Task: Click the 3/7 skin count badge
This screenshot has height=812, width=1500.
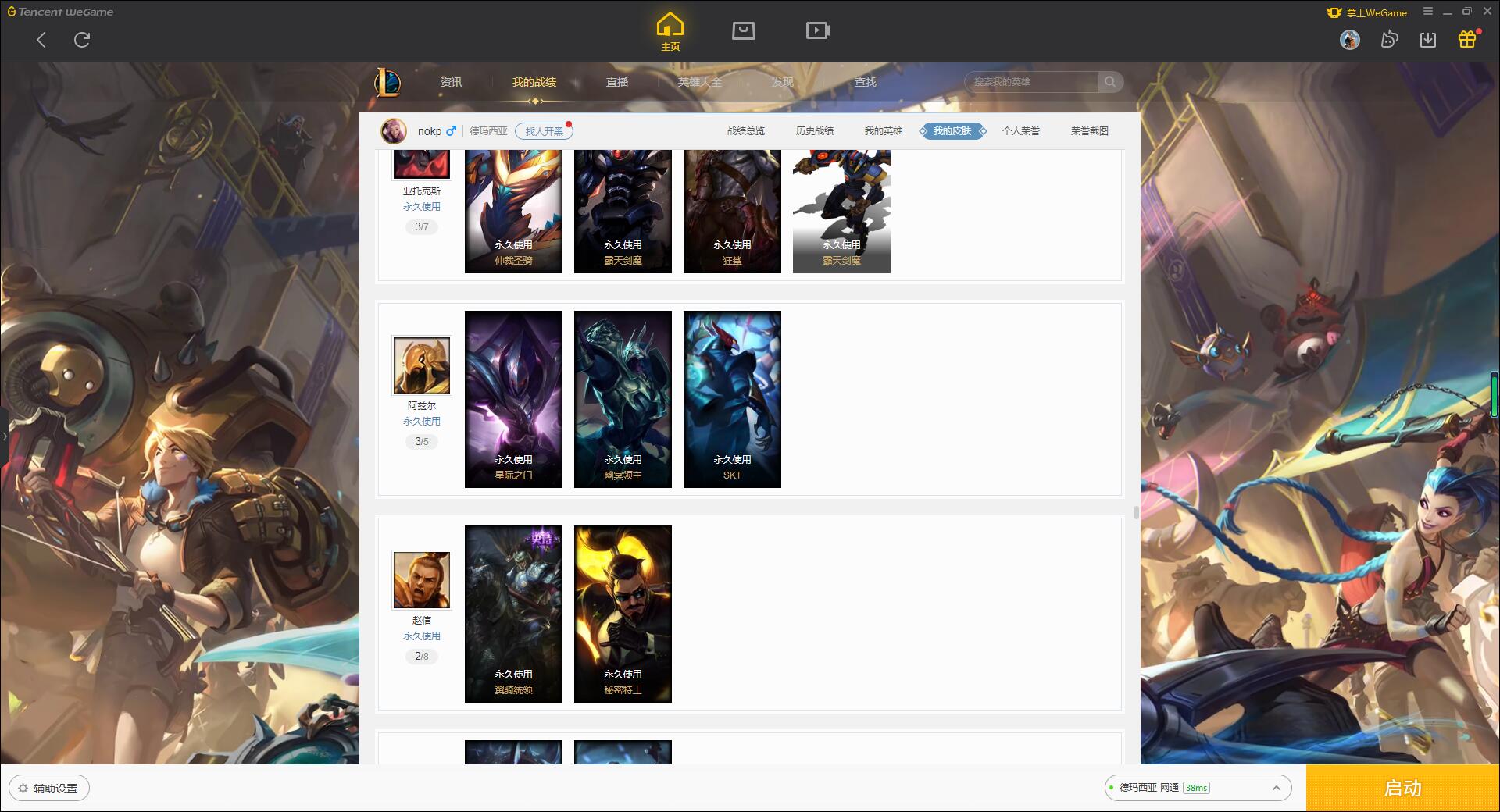Action: [x=422, y=227]
